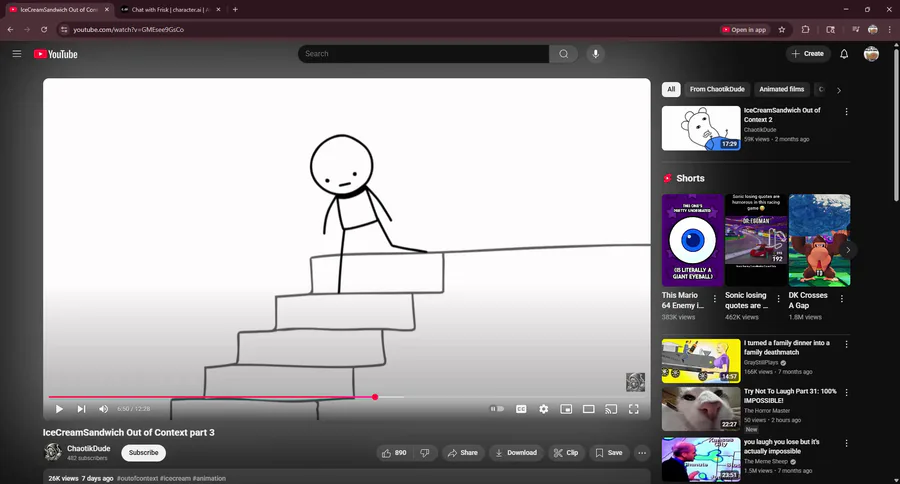Dislike this video
Screen dimensions: 900x484
425,453
